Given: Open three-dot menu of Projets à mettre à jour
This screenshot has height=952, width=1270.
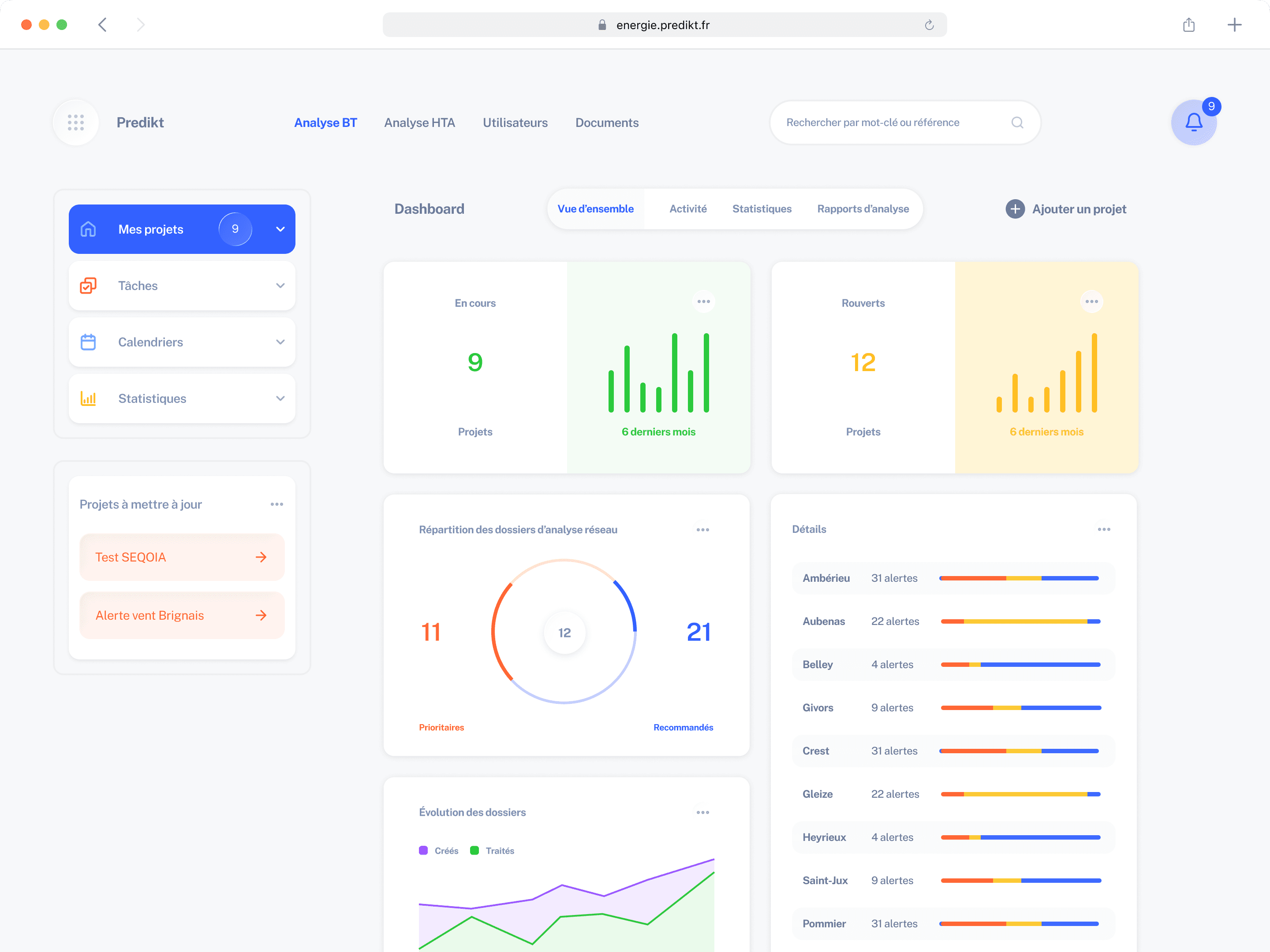Looking at the screenshot, I should coord(277,504).
